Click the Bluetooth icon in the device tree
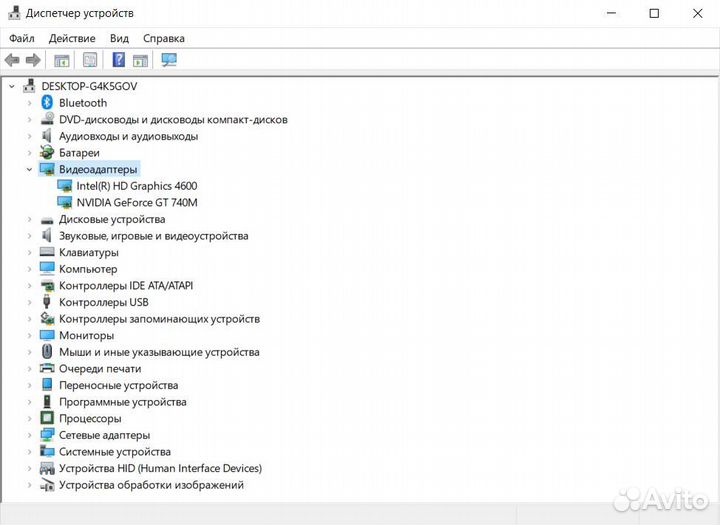The image size is (720, 525). tap(47, 103)
